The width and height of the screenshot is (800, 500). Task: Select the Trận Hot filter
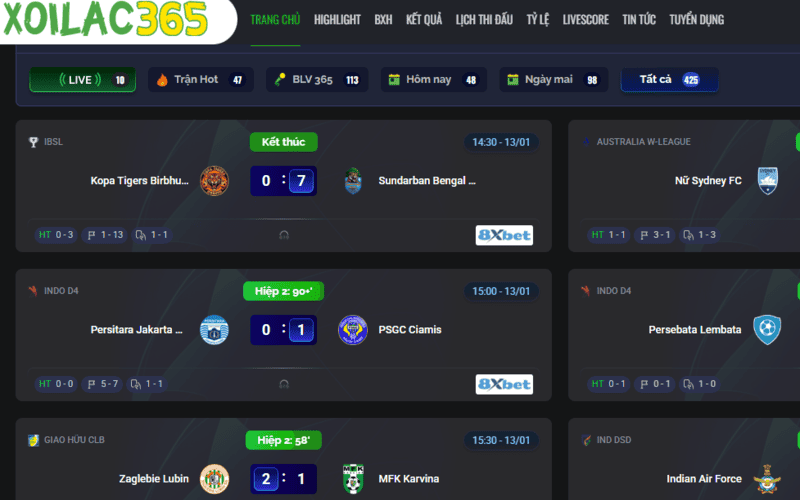click(x=201, y=80)
